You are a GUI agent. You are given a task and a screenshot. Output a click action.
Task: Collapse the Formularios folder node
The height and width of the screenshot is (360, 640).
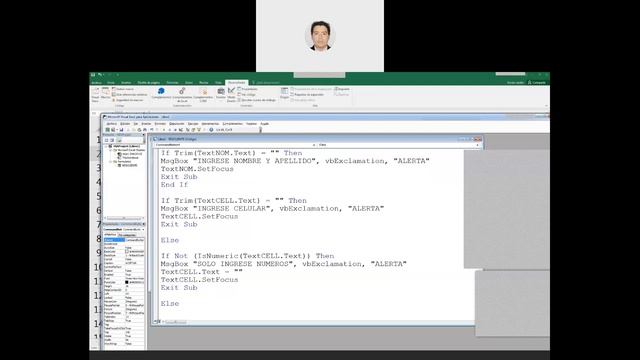pyautogui.click(x=110, y=162)
